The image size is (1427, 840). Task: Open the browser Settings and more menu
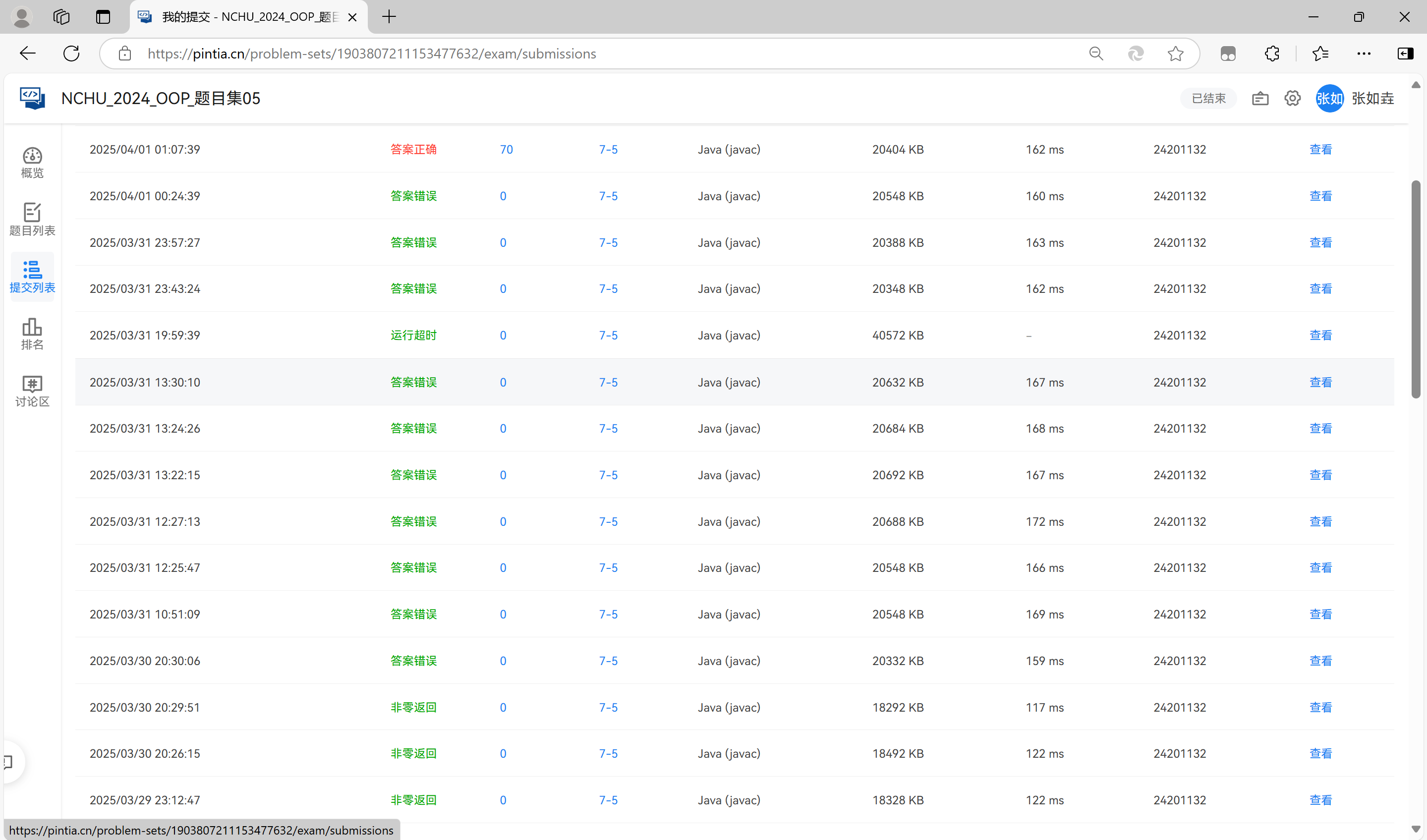(x=1364, y=54)
